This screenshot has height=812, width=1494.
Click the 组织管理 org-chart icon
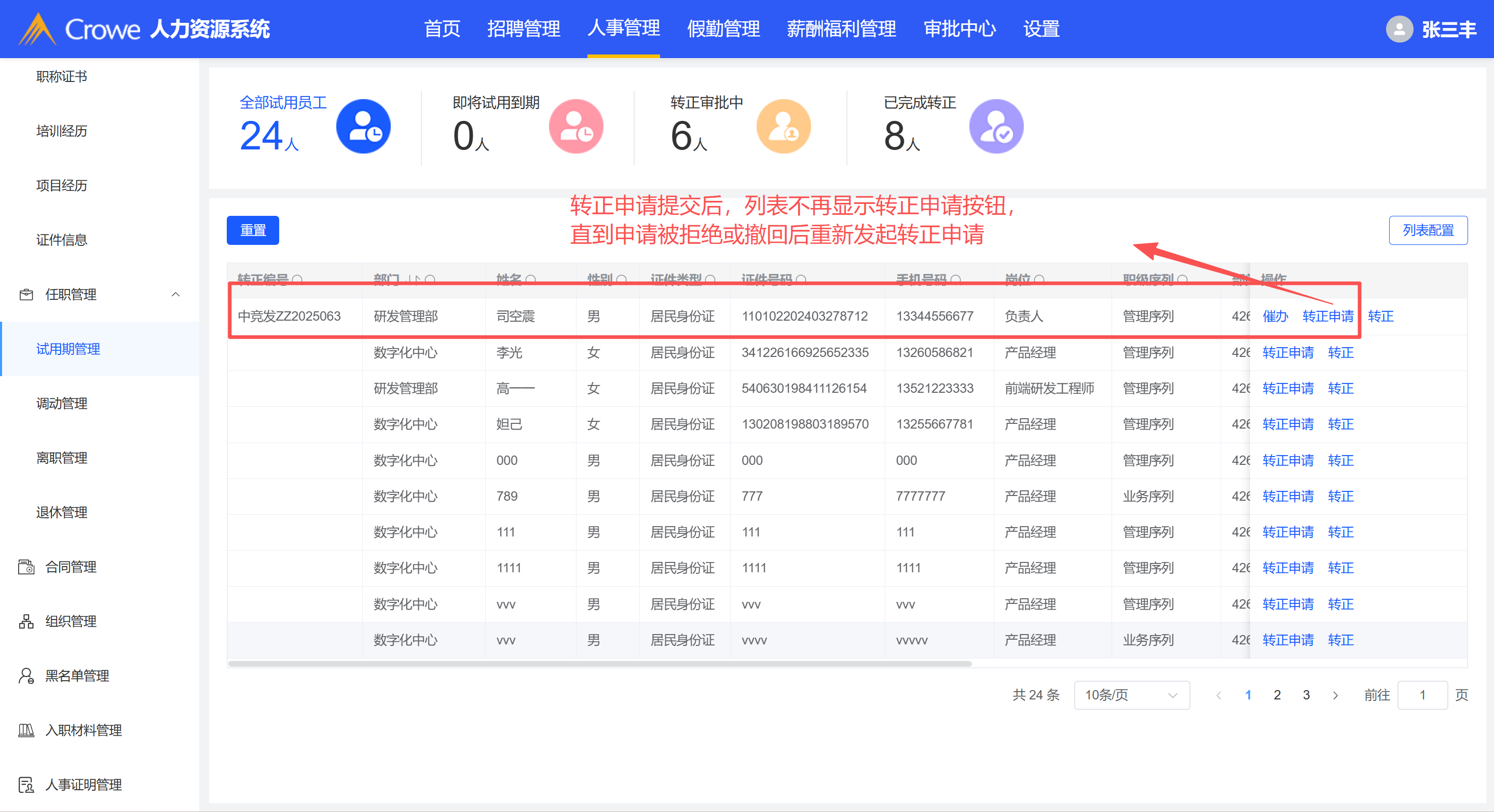pyautogui.click(x=26, y=621)
